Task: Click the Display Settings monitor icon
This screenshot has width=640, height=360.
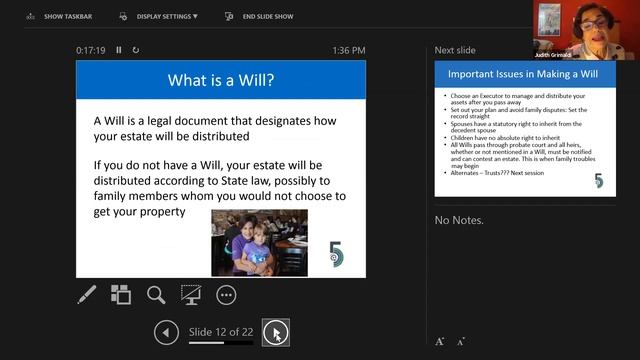Action: [x=123, y=16]
